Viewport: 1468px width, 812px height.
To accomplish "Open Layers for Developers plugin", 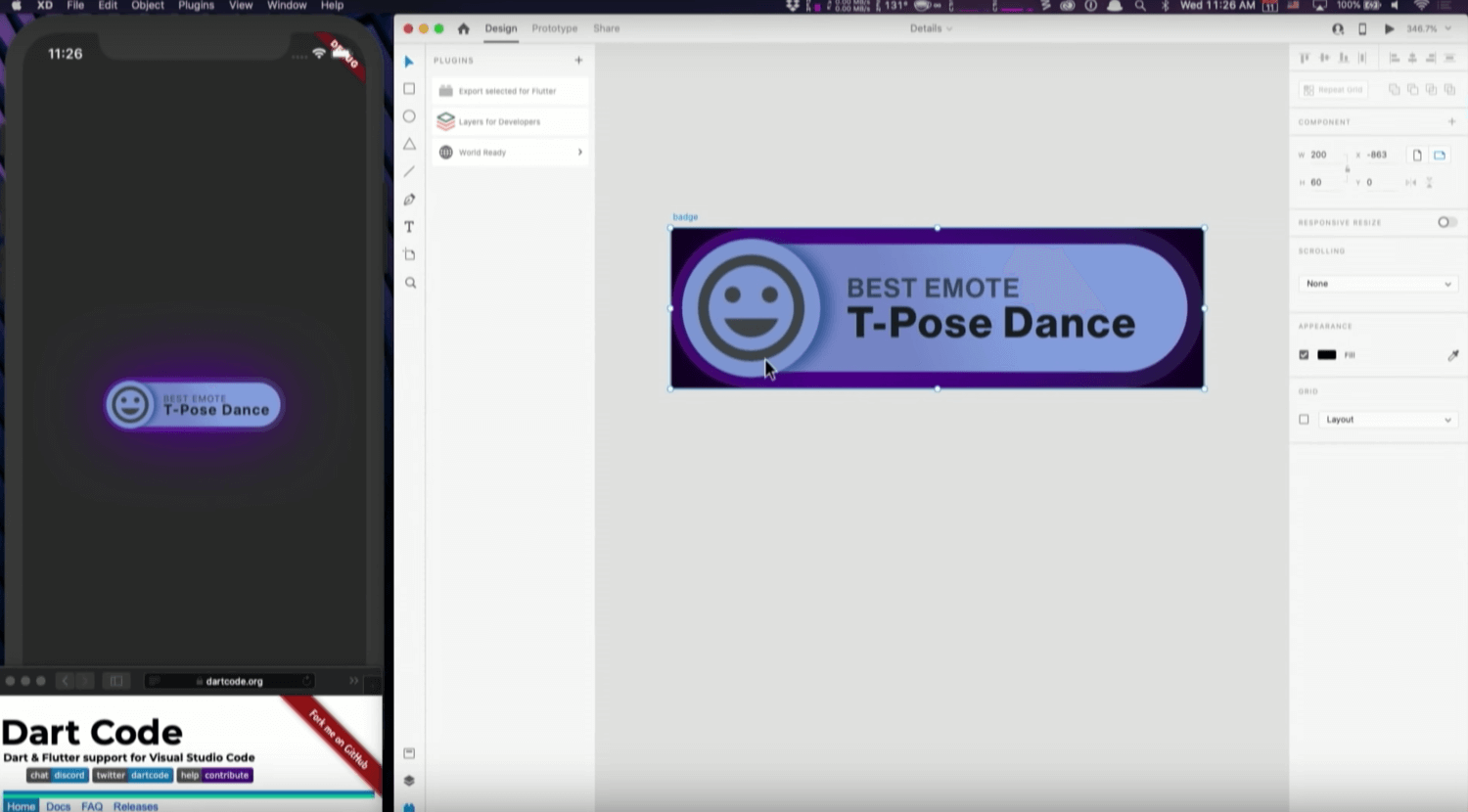I will coord(499,122).
